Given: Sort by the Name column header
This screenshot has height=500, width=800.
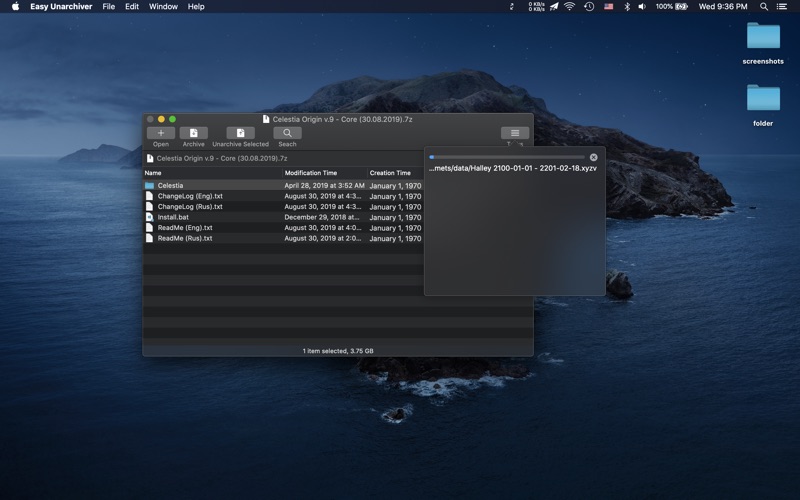Looking at the screenshot, I should pyautogui.click(x=212, y=173).
